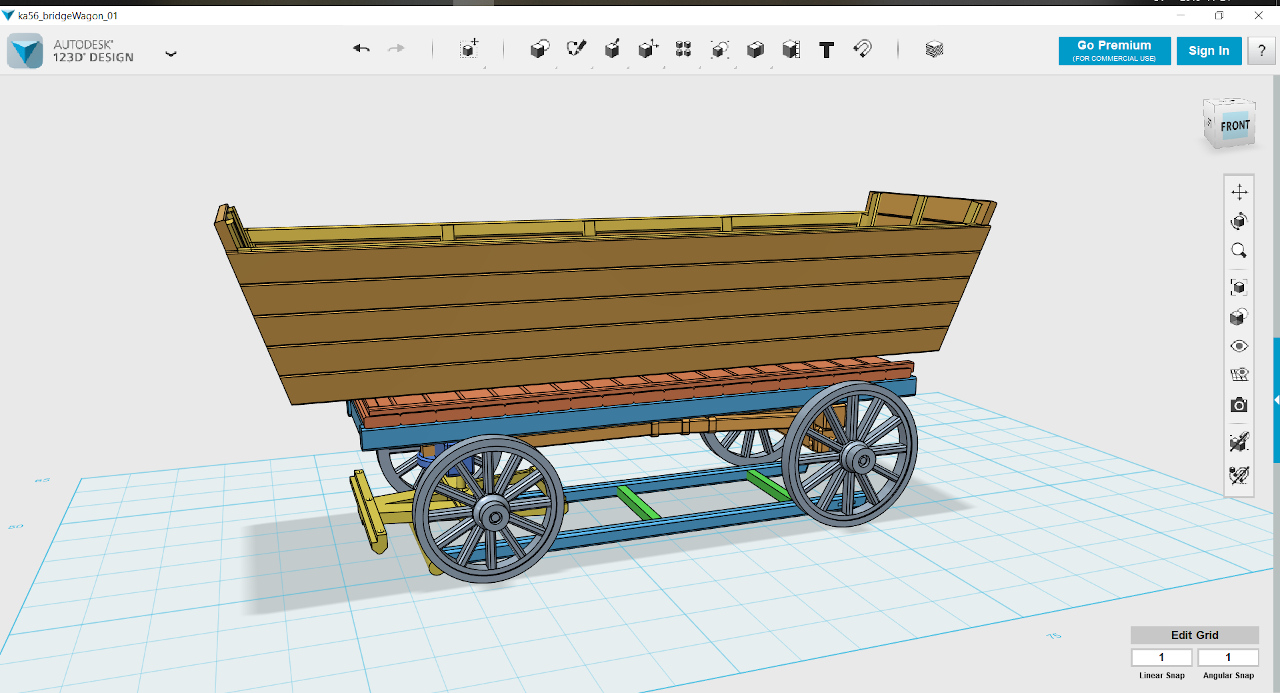Open the Primitives tool menu
Screen dimensions: 1280x693
click(x=540, y=49)
